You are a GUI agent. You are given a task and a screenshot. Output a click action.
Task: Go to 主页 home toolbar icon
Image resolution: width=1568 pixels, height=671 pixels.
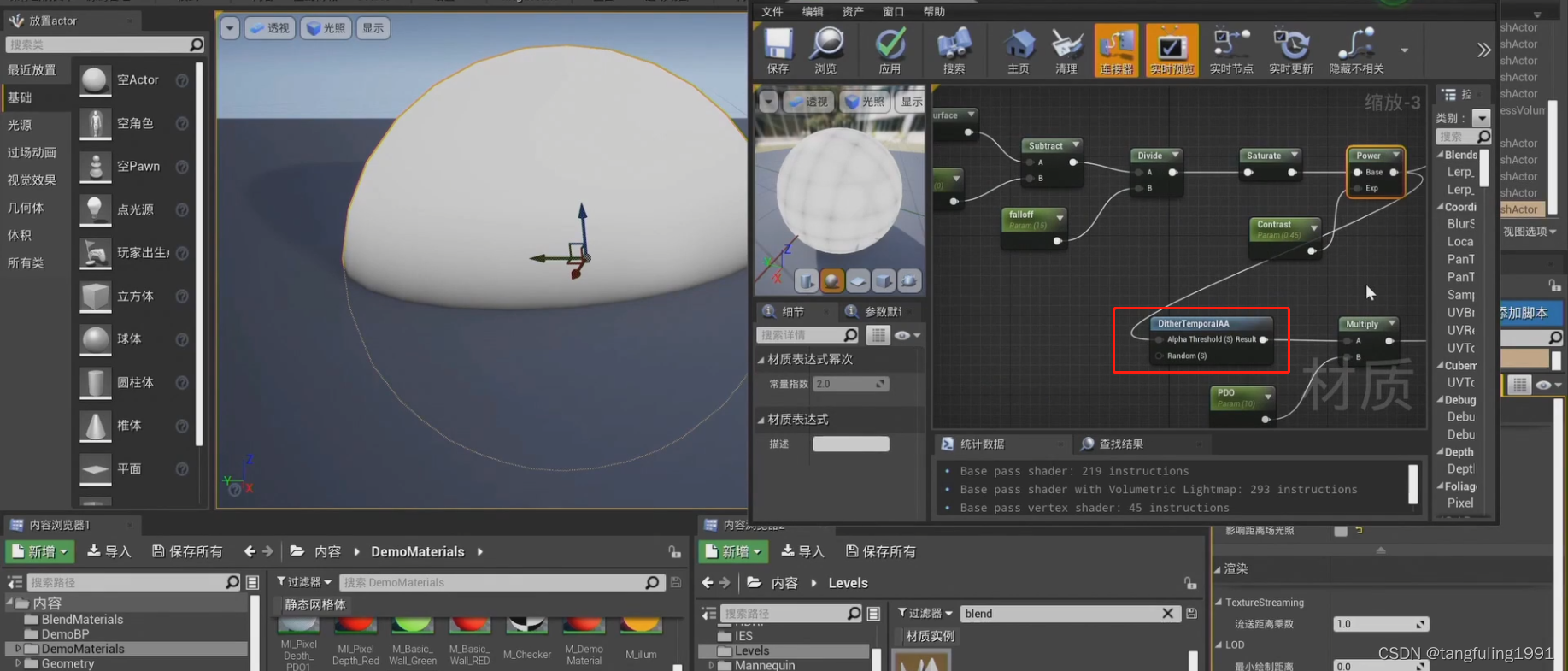pyautogui.click(x=1019, y=50)
